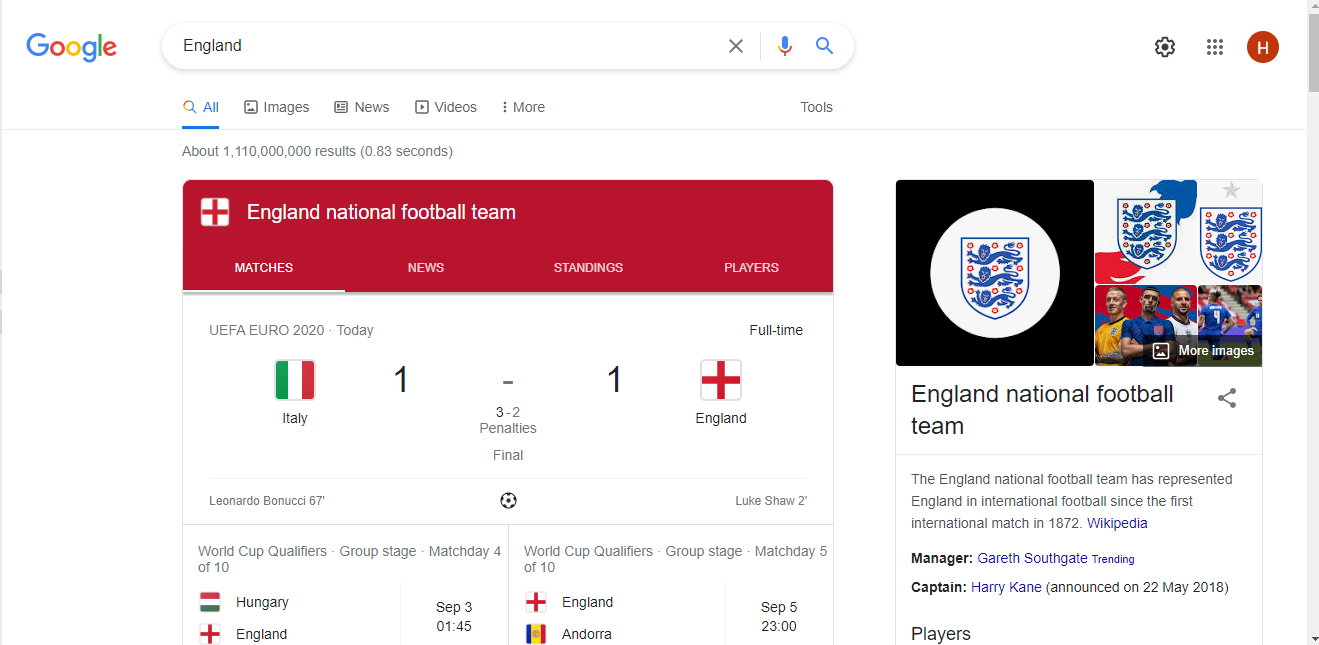Open the STANDINGS tab
This screenshot has width=1319, height=645.
(x=588, y=268)
